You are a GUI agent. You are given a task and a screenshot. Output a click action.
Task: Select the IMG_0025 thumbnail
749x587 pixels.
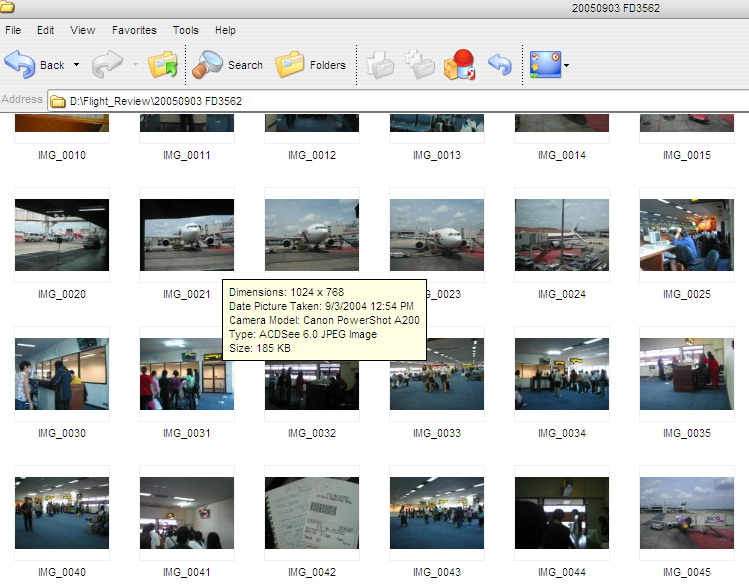click(687, 235)
